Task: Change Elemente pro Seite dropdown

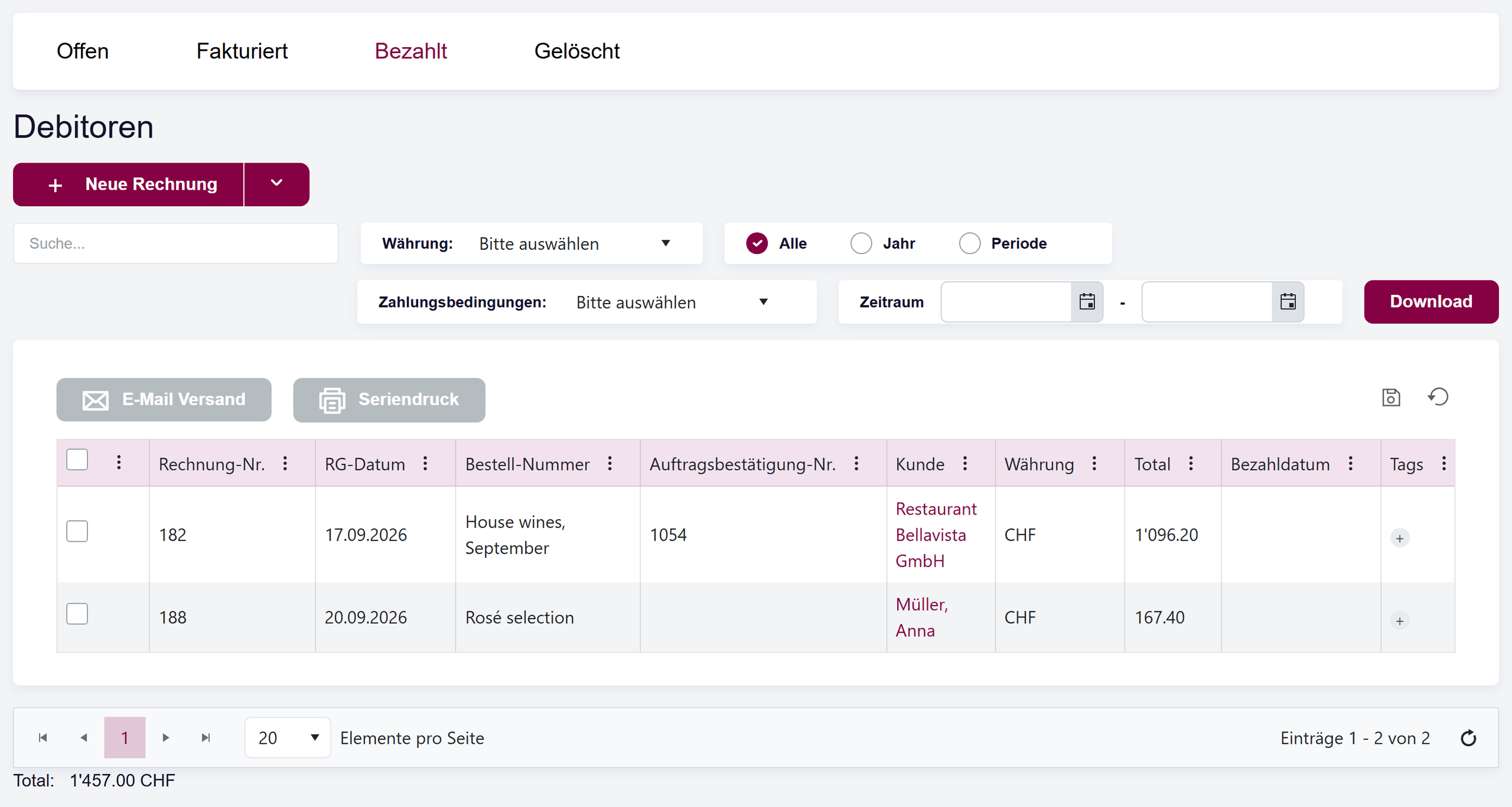Action: (288, 738)
